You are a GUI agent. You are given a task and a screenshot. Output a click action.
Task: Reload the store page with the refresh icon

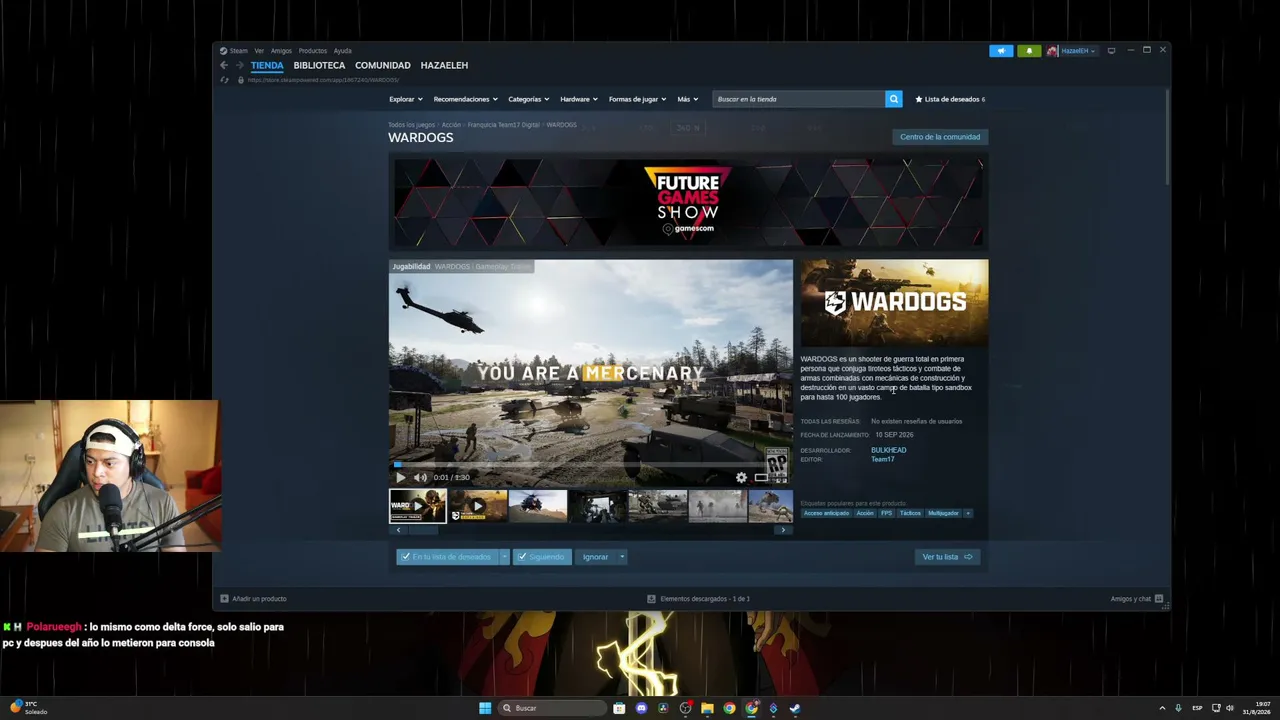[224, 80]
